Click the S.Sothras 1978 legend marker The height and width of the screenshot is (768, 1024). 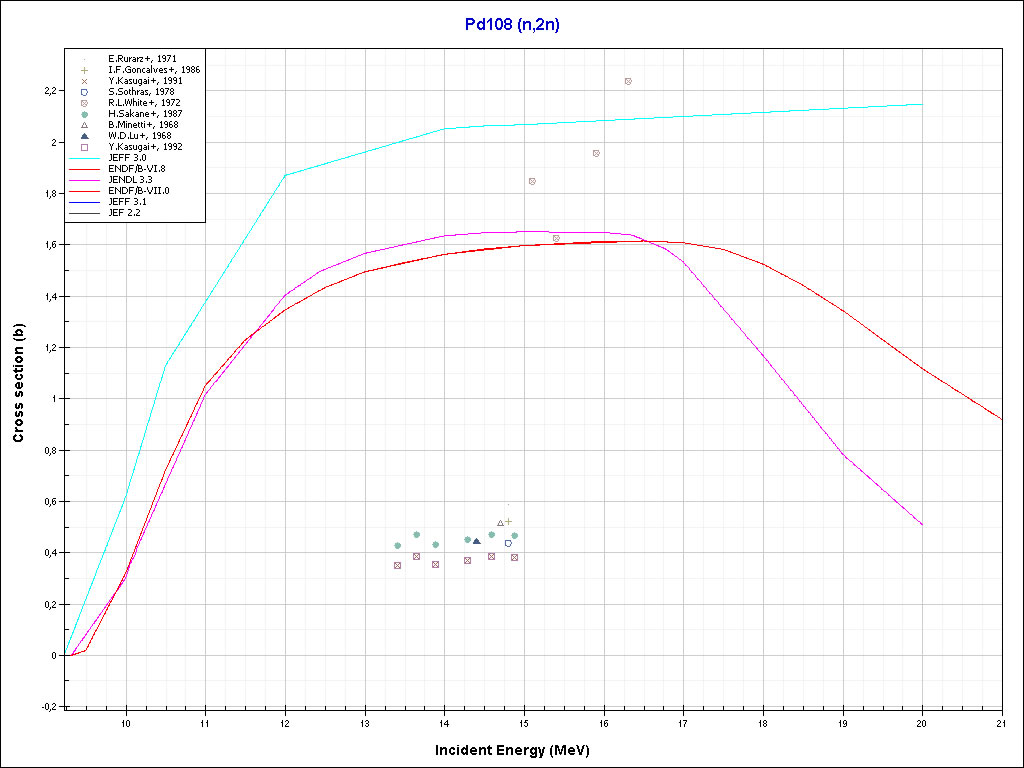pos(85,92)
